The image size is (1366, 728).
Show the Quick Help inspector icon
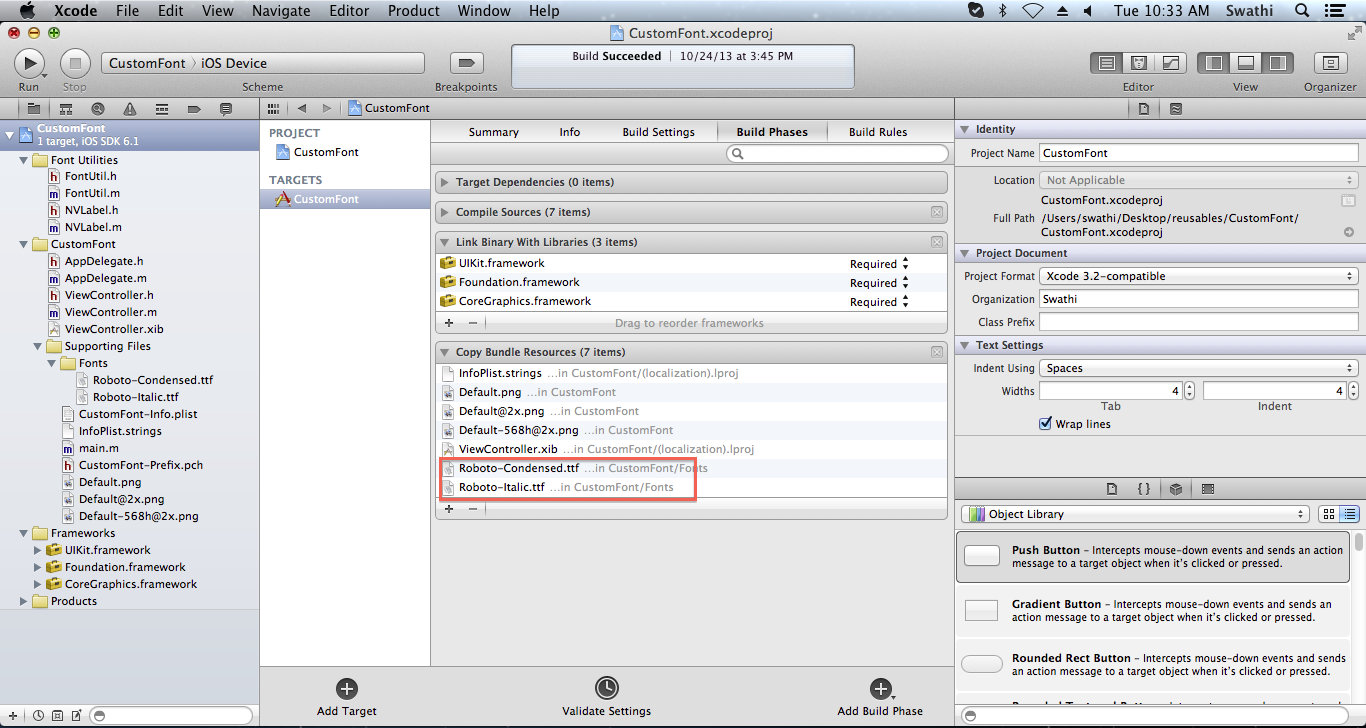[x=1176, y=108]
